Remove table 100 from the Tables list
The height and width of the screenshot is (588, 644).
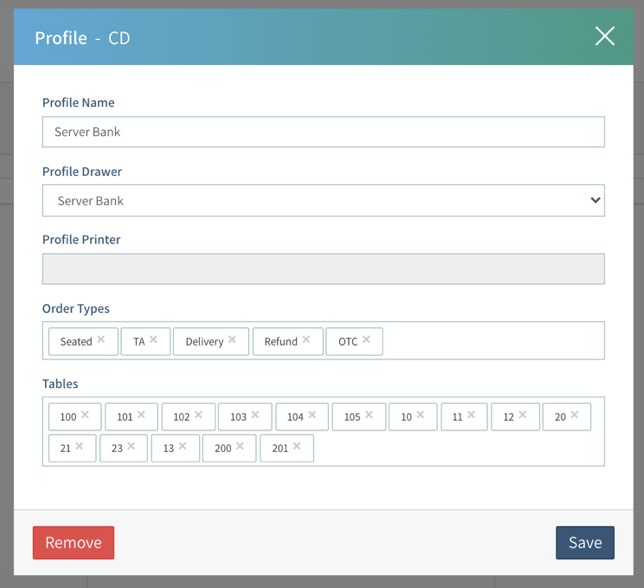pyautogui.click(x=85, y=415)
